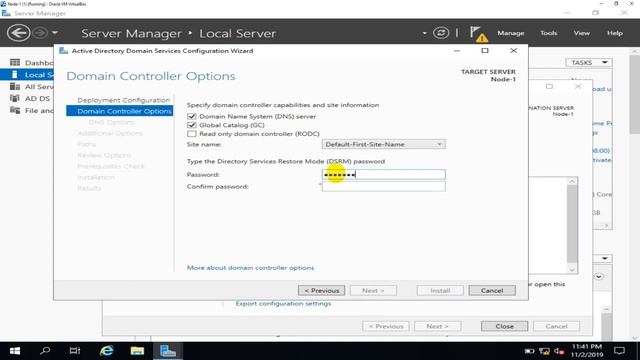
Task: Open the View menu
Action: click(582, 33)
